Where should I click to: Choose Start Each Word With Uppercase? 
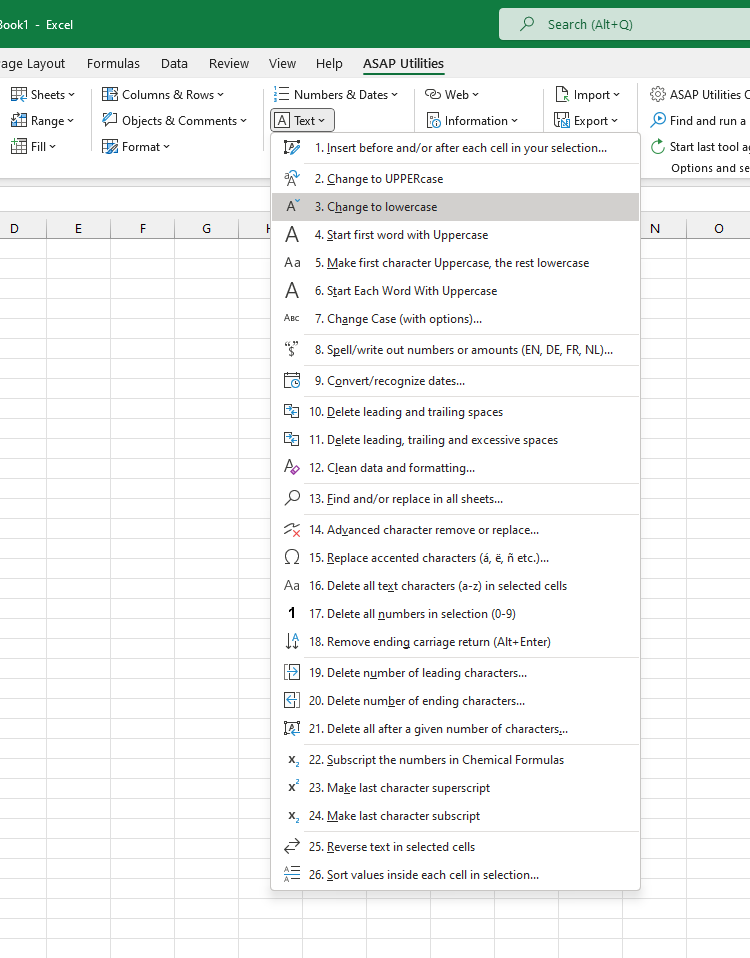tap(456, 291)
